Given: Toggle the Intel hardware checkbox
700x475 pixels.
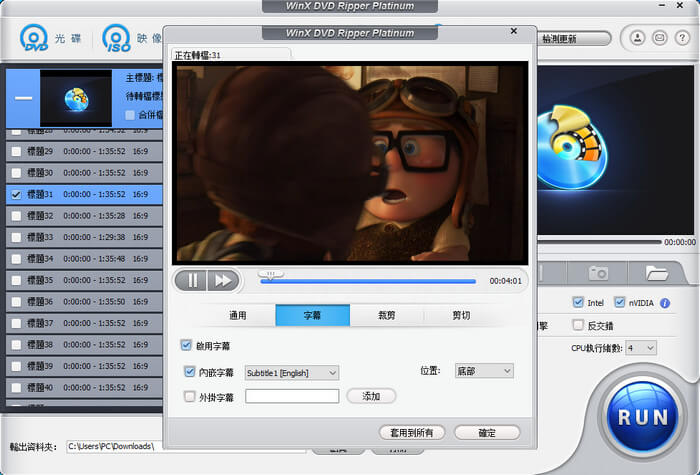Looking at the screenshot, I should (578, 302).
